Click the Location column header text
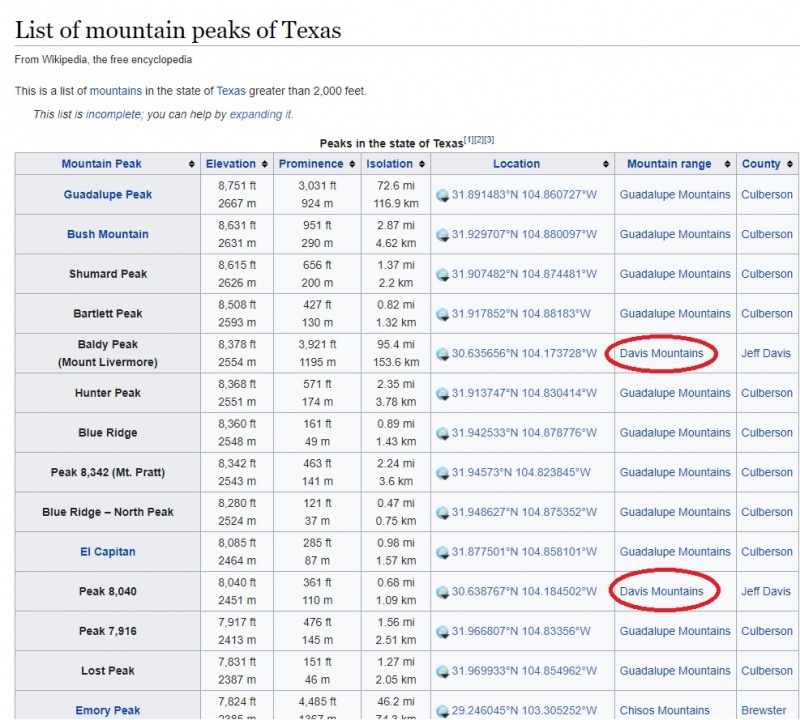Image resolution: width=800 pixels, height=720 pixels. pos(516,164)
